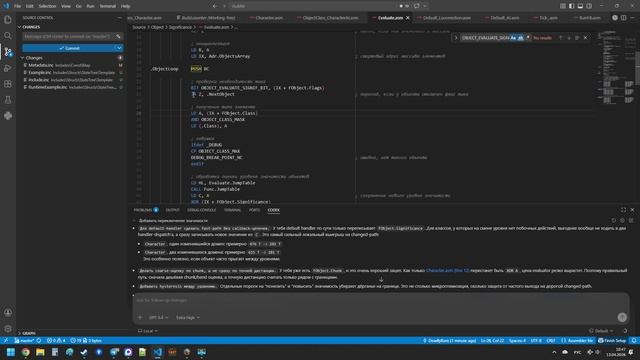This screenshot has height=360, width=640.
Task: Click Ln 28, Col 22 status item
Action: click(x=492, y=340)
